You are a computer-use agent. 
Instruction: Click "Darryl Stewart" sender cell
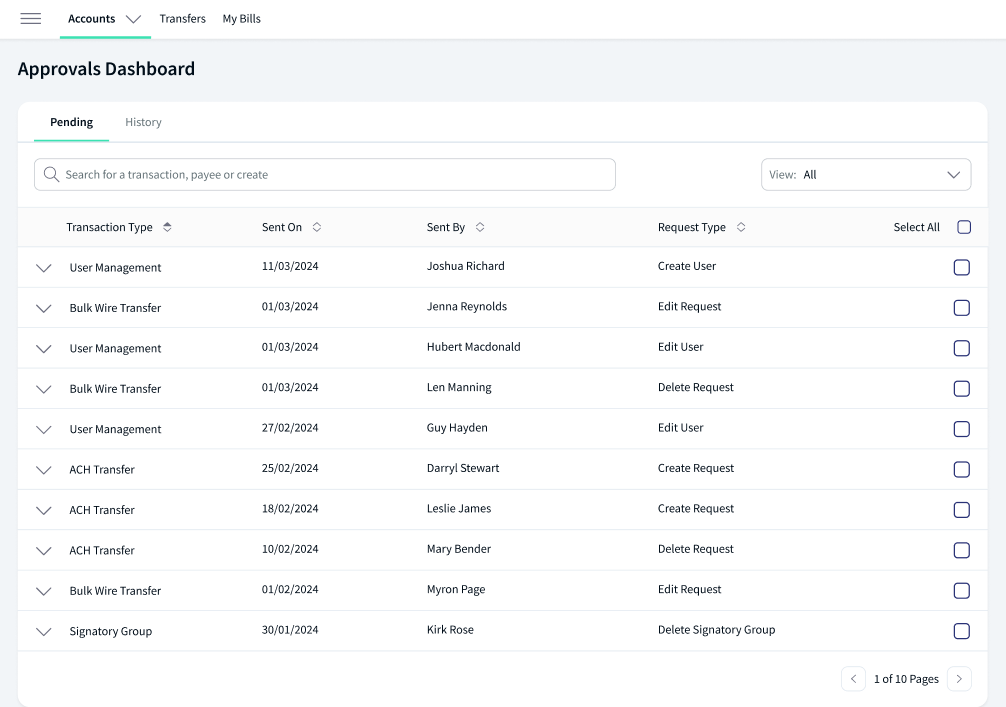463,468
